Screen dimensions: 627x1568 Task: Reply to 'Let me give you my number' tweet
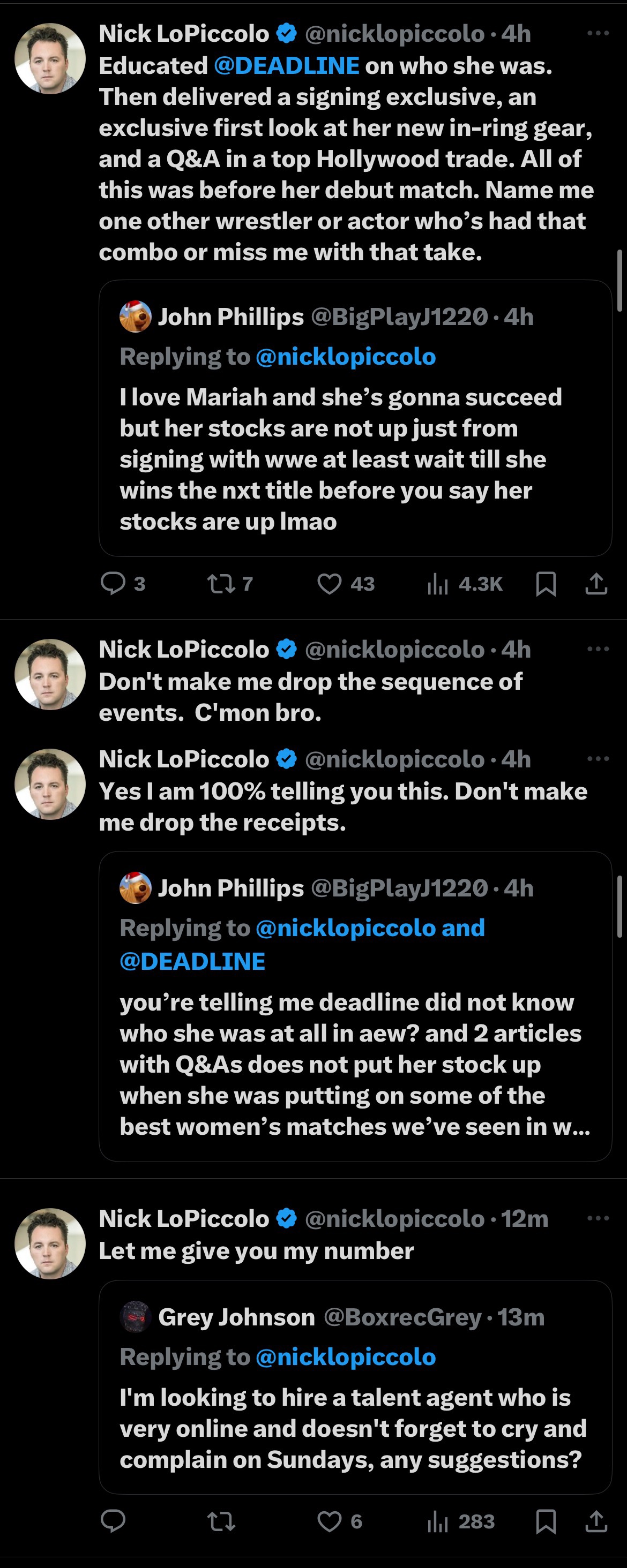(x=113, y=1521)
